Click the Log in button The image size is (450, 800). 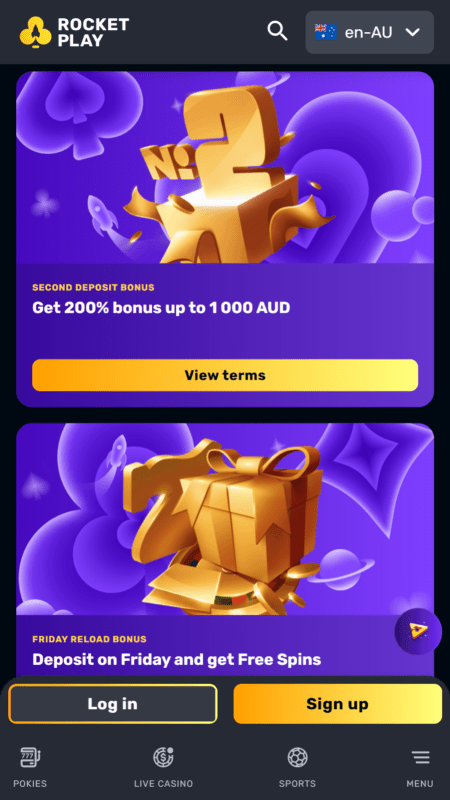[113, 704]
